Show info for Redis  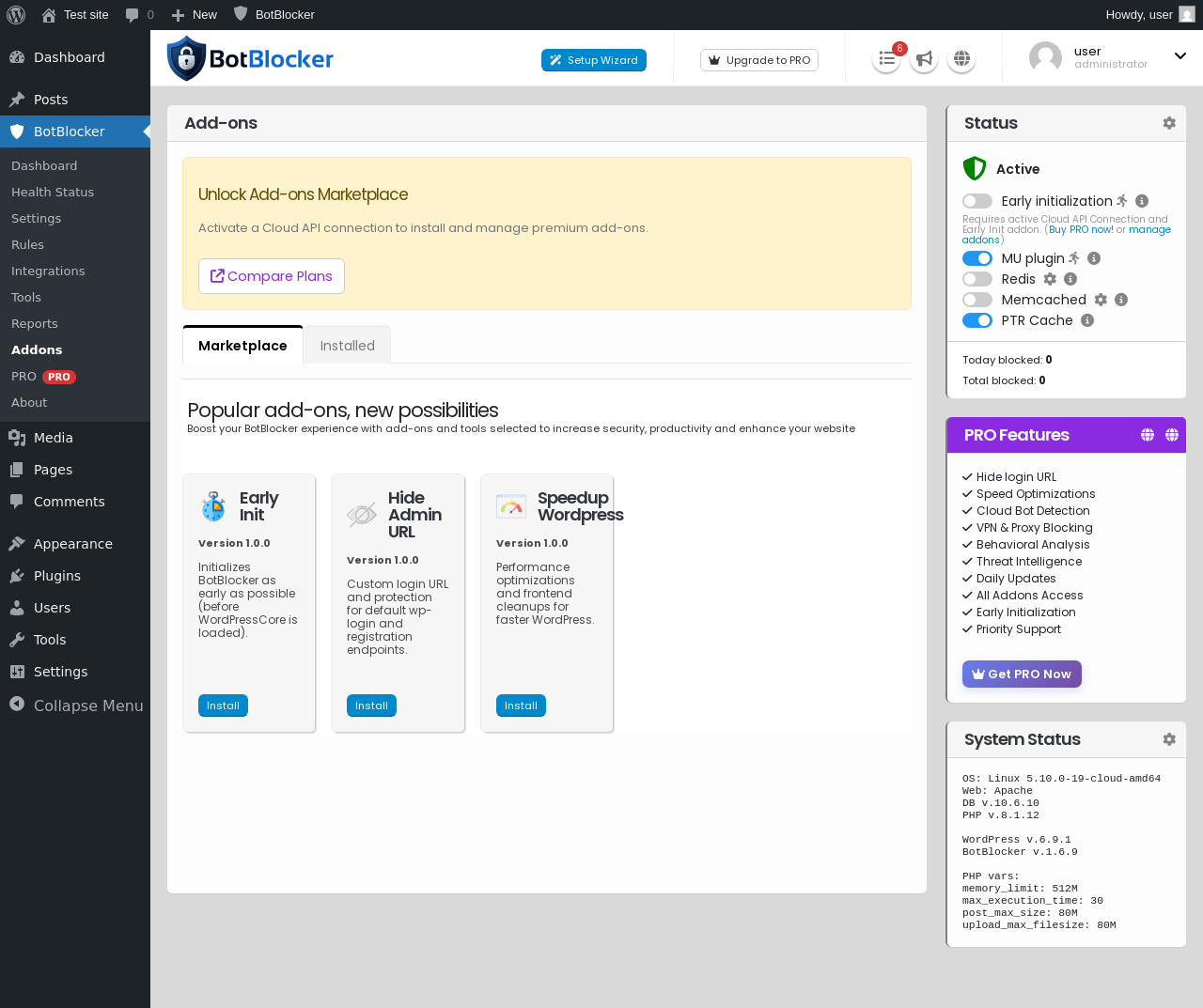[x=1070, y=279]
